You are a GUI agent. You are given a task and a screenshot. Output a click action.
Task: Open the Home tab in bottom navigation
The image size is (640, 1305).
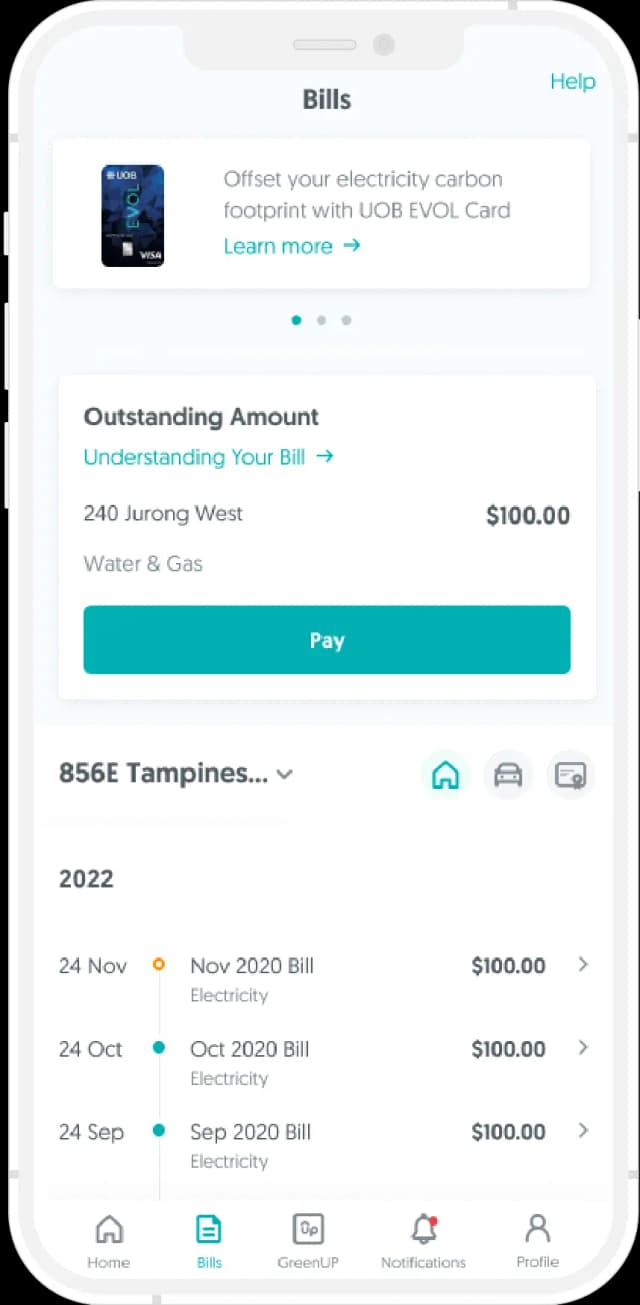108,1240
